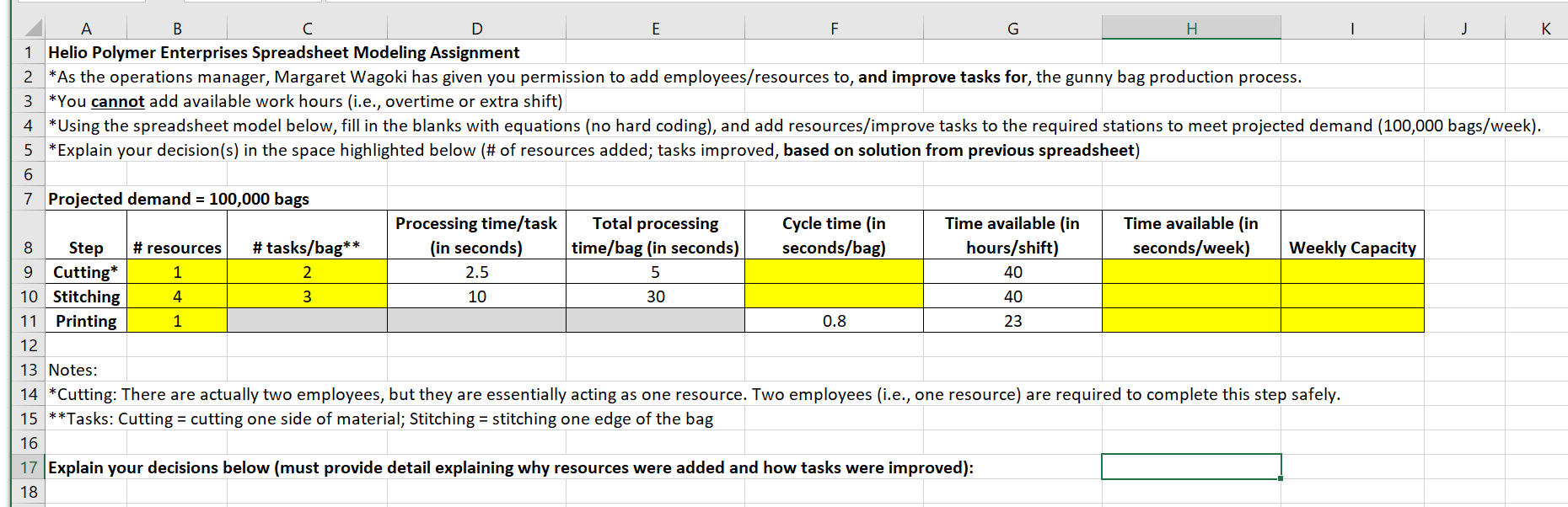The width and height of the screenshot is (1568, 507).
Task: Select column I header
Action: coord(1352,29)
